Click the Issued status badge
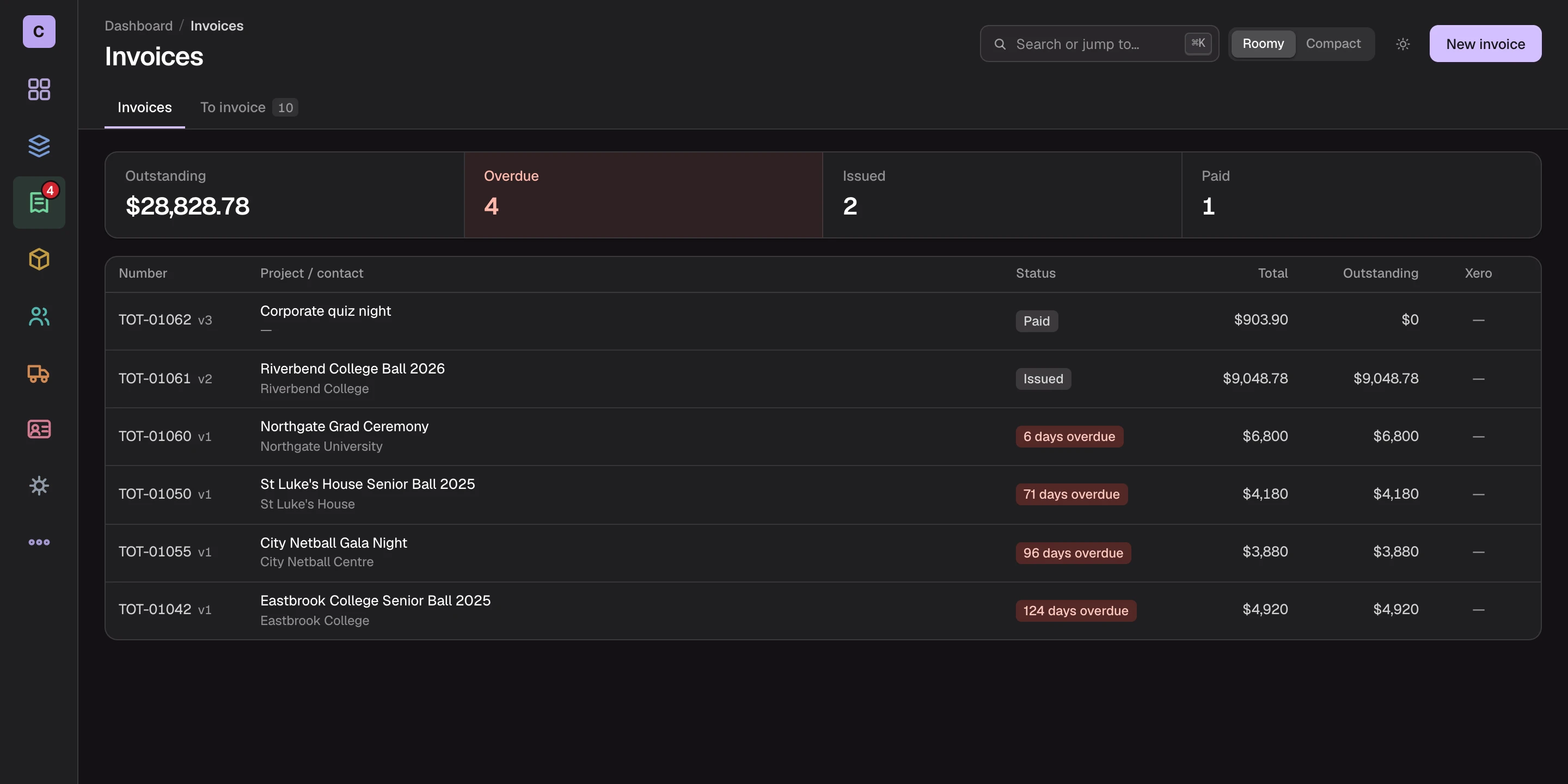The image size is (1568, 784). [x=1043, y=378]
